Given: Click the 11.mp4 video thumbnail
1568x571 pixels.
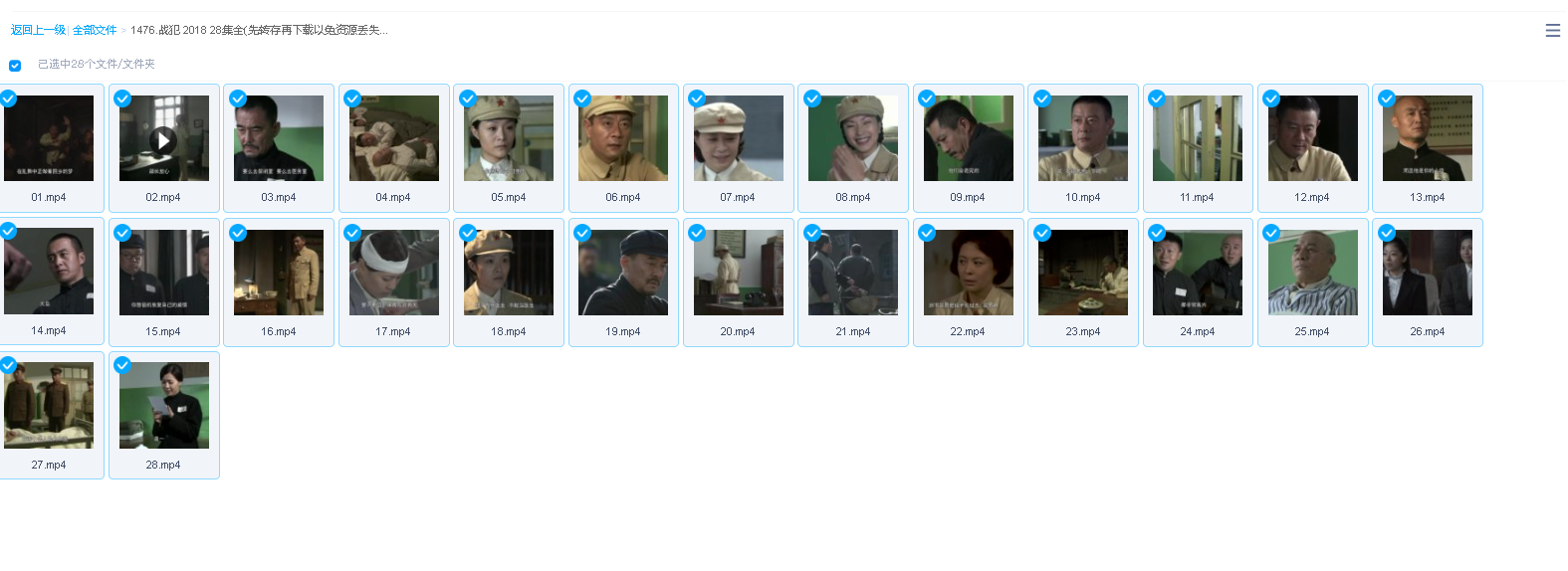Looking at the screenshot, I should click(1198, 138).
